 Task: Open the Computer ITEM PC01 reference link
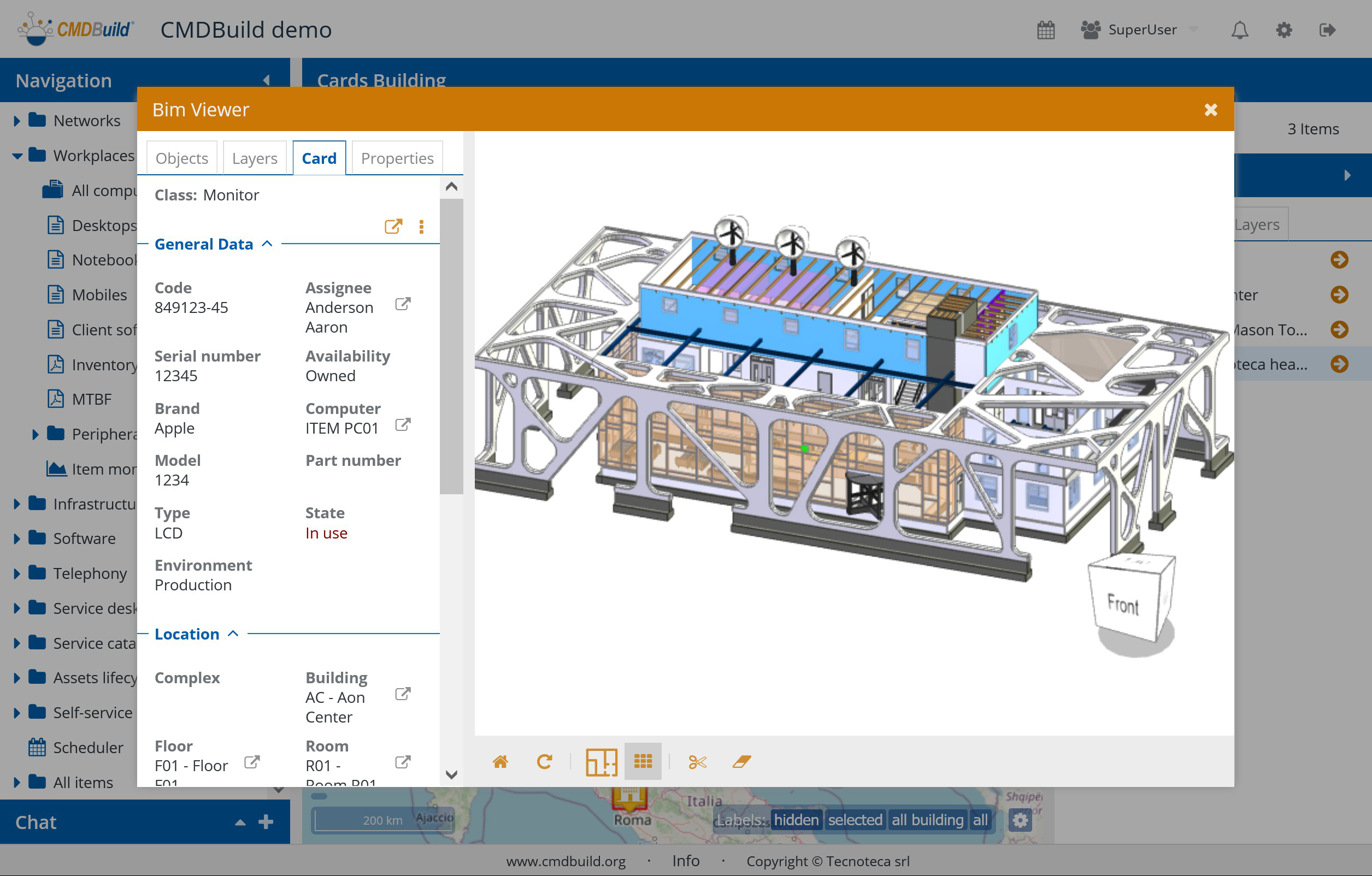pyautogui.click(x=403, y=425)
